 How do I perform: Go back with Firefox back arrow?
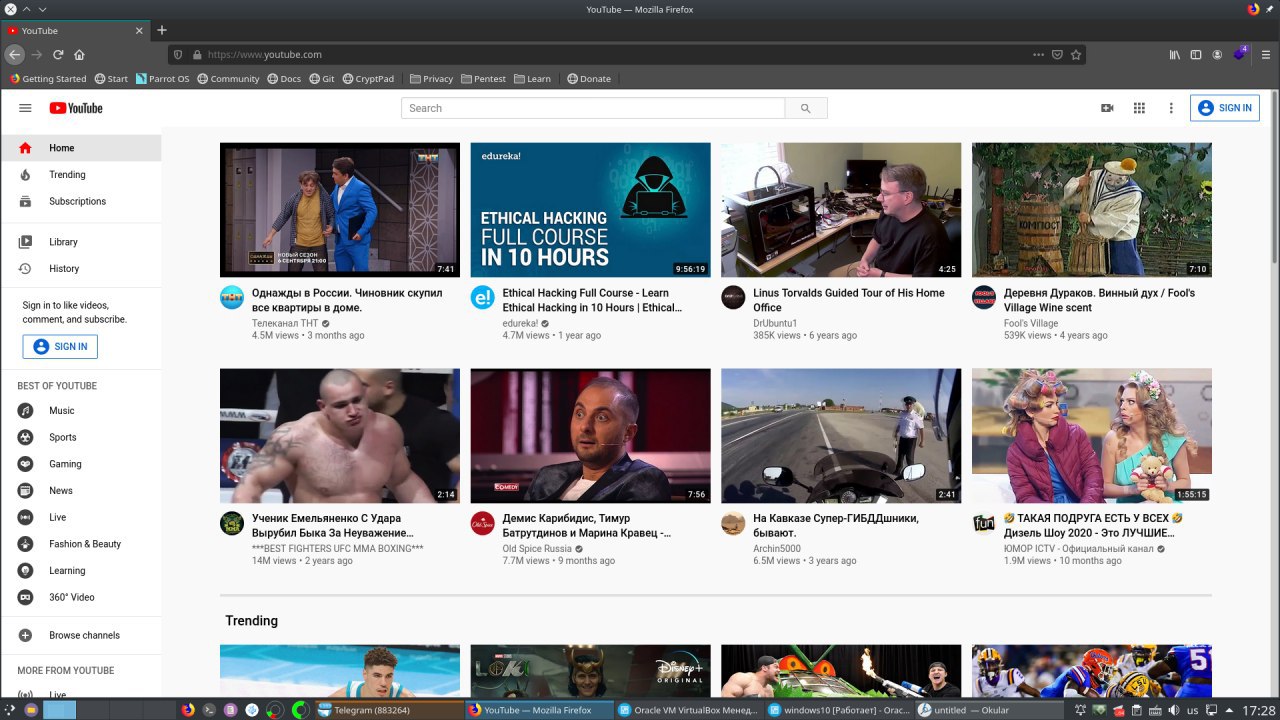click(x=14, y=55)
